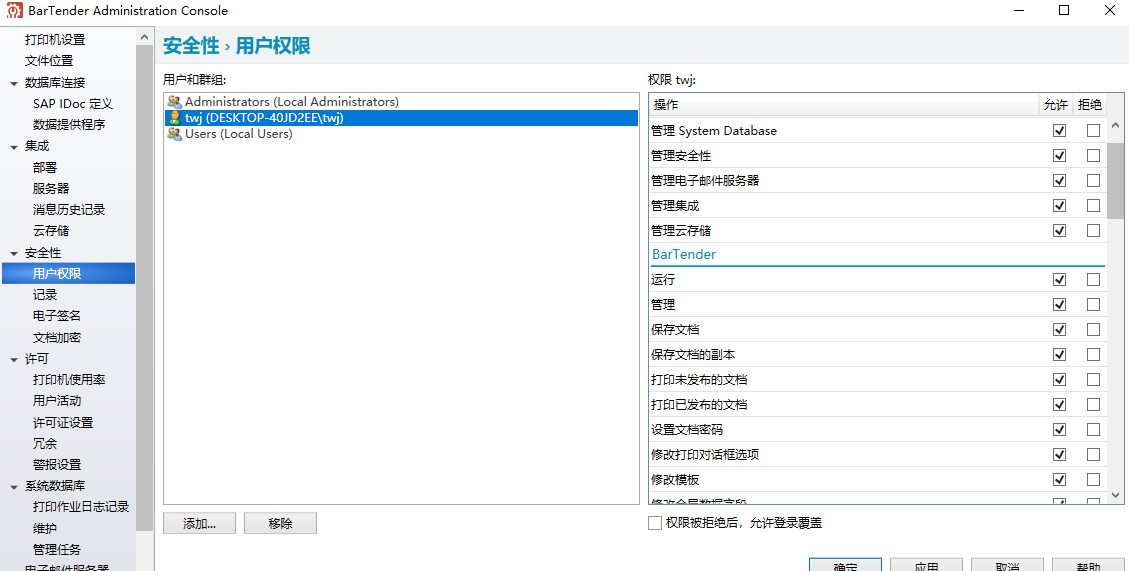Open 文档加密 in sidebar
Screen dimensions: 1129x571
[x=57, y=338]
